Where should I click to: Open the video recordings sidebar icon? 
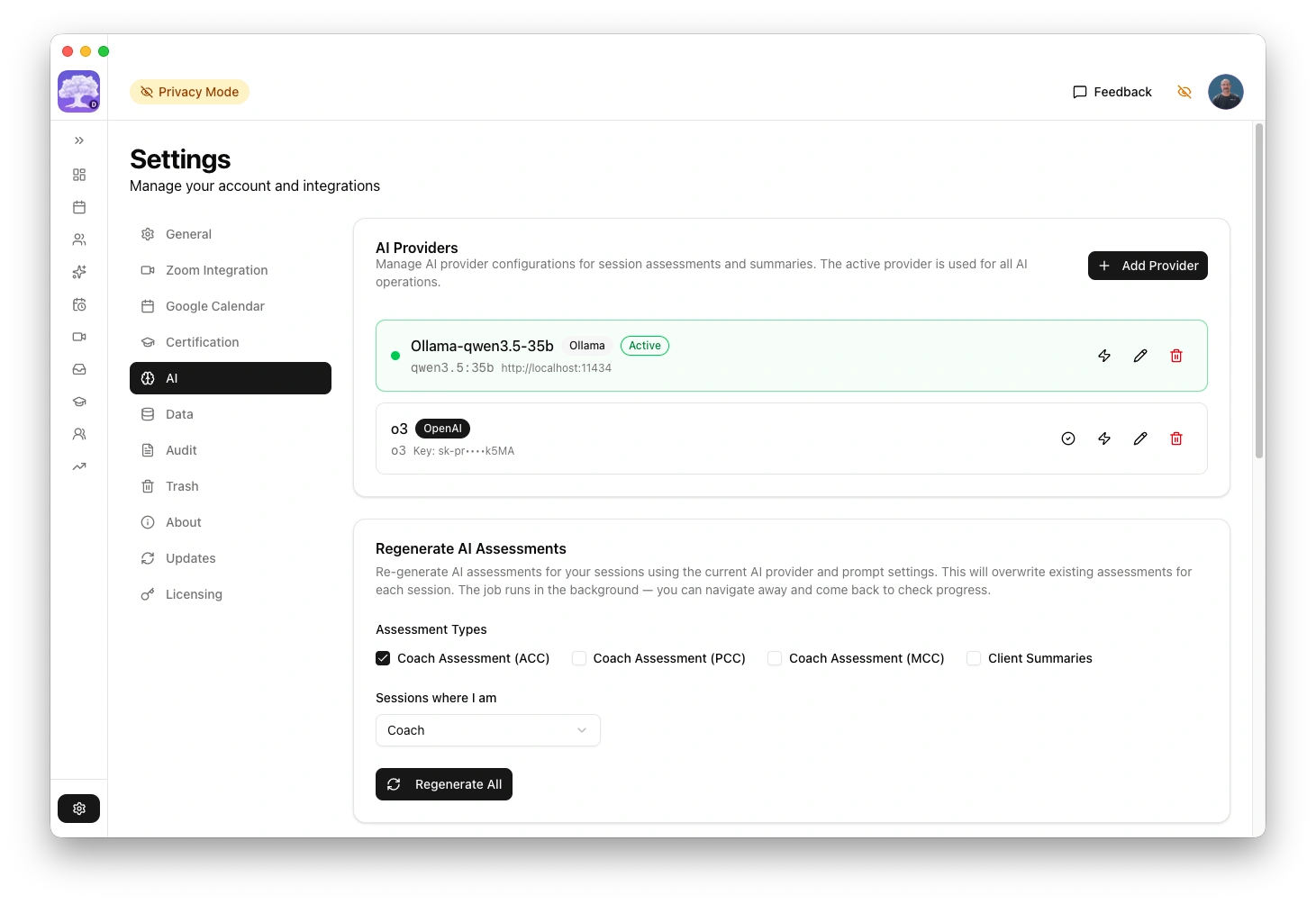pyautogui.click(x=79, y=337)
